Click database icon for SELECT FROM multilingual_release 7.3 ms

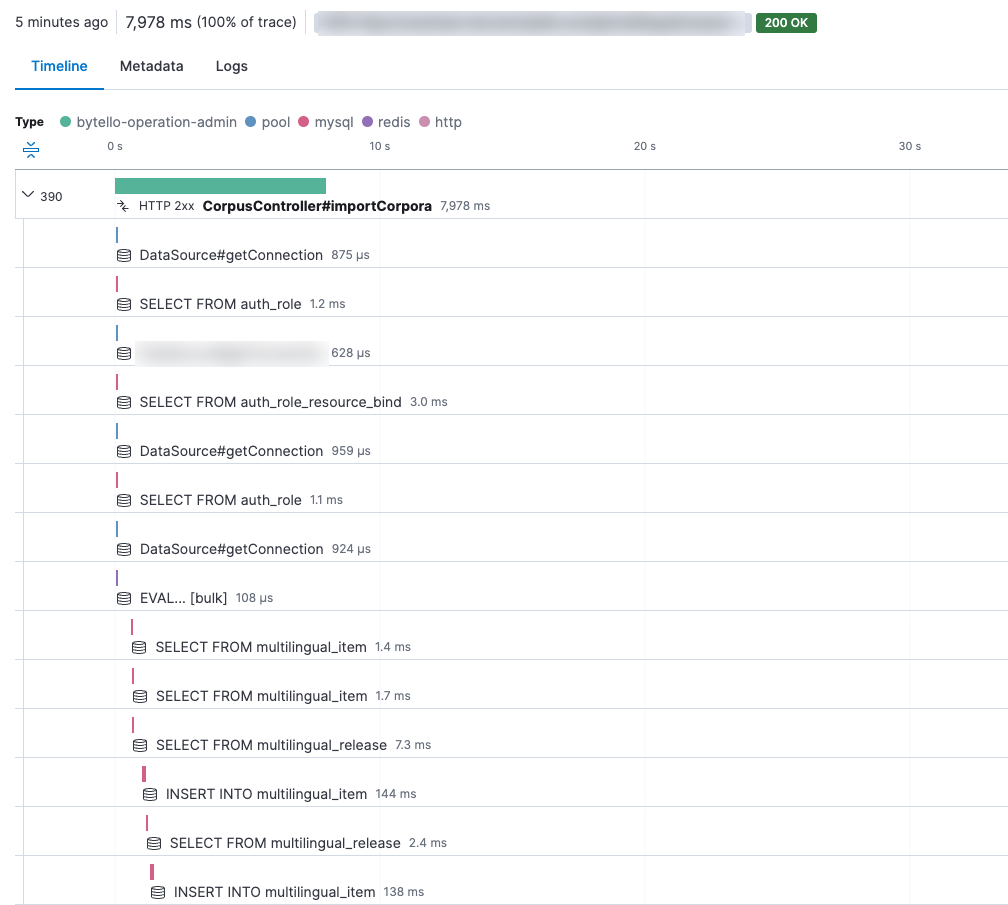click(140, 745)
